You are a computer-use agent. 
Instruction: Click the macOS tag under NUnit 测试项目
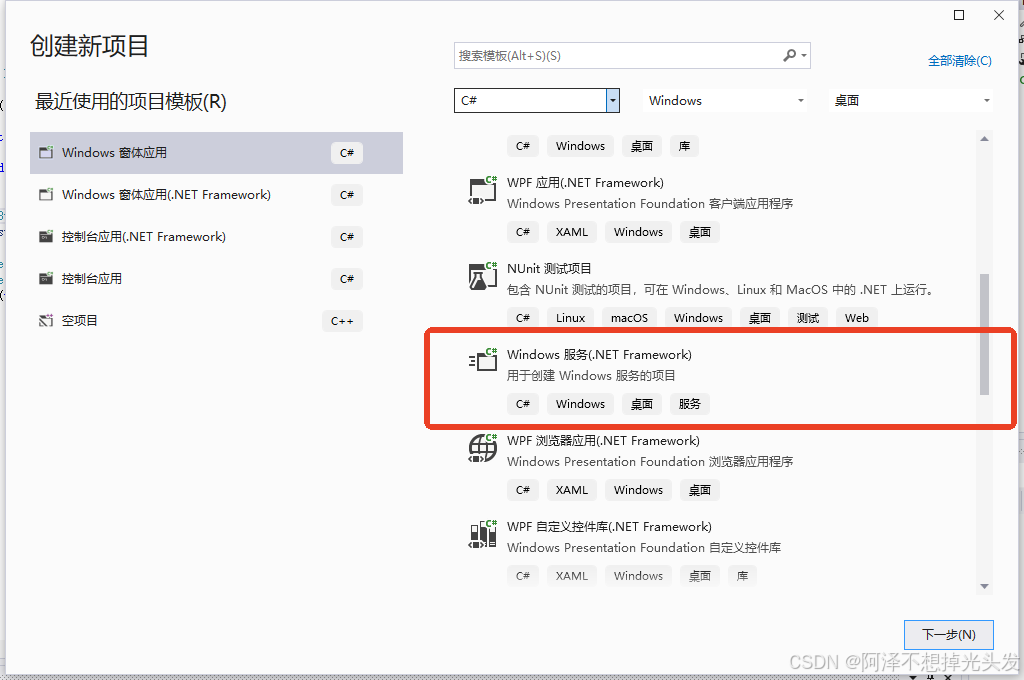pyautogui.click(x=629, y=318)
